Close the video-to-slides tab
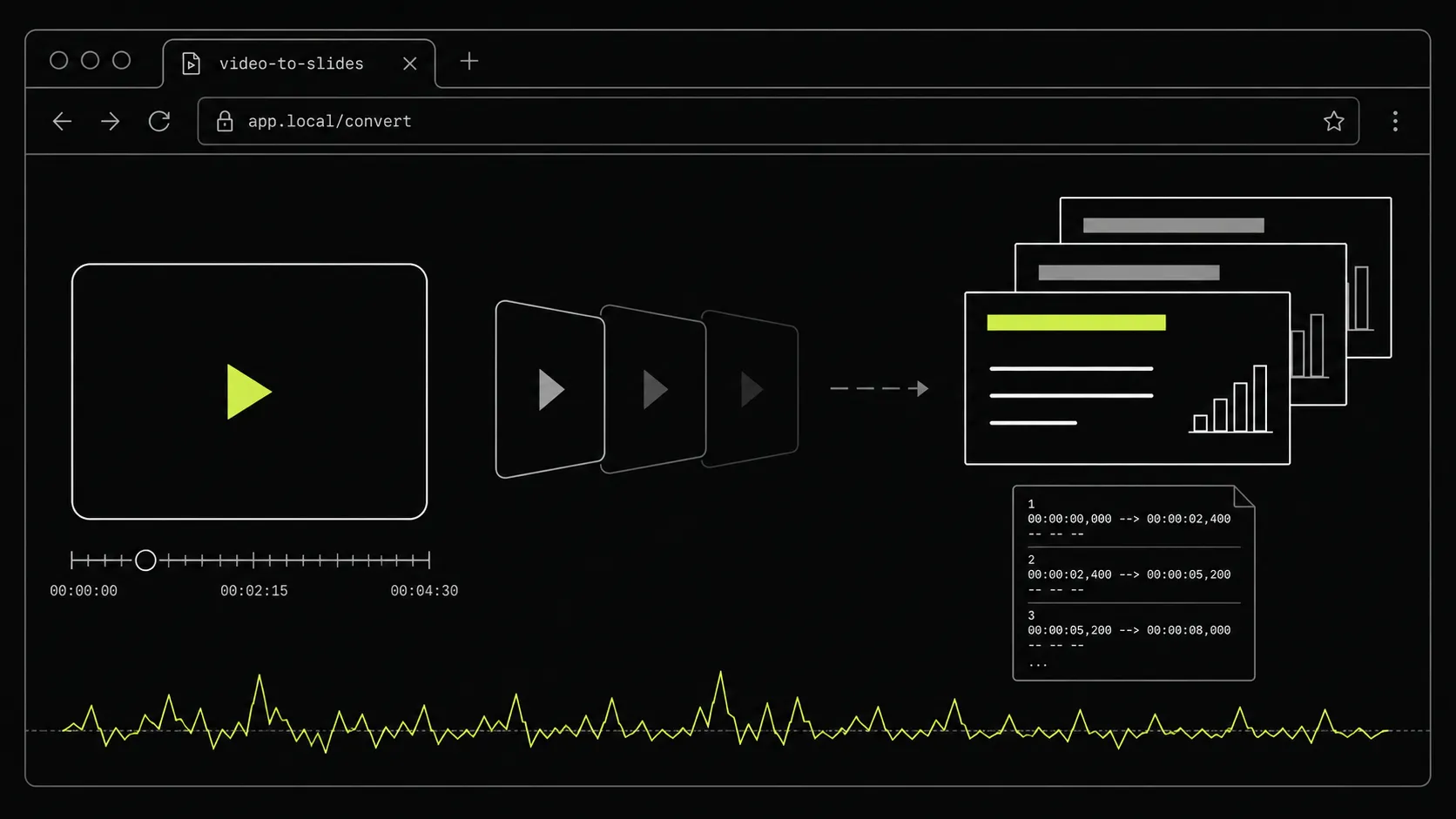This screenshot has width=1456, height=819. (410, 64)
